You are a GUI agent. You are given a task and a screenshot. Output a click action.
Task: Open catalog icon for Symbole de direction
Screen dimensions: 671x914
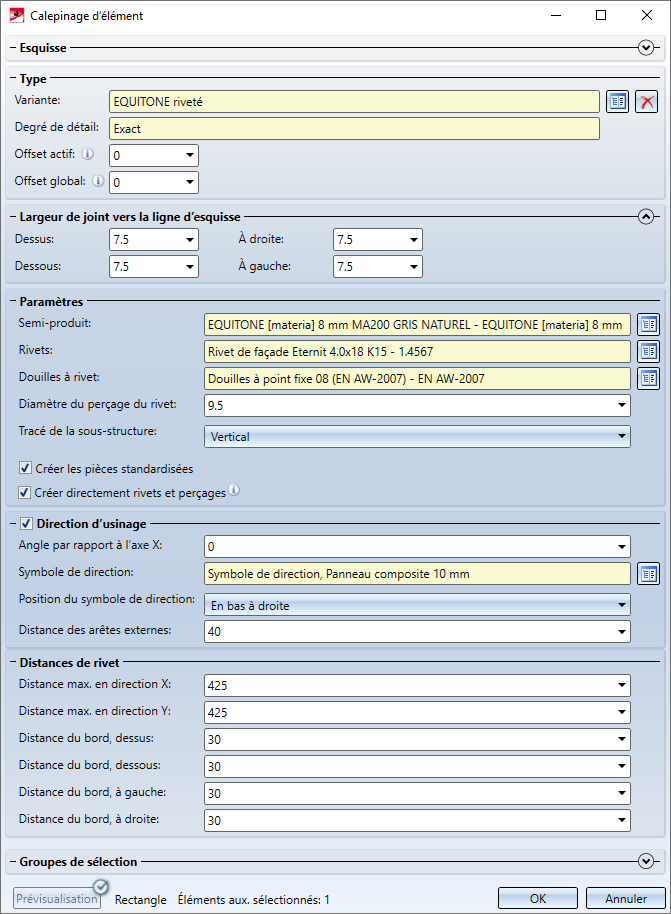tap(649, 573)
